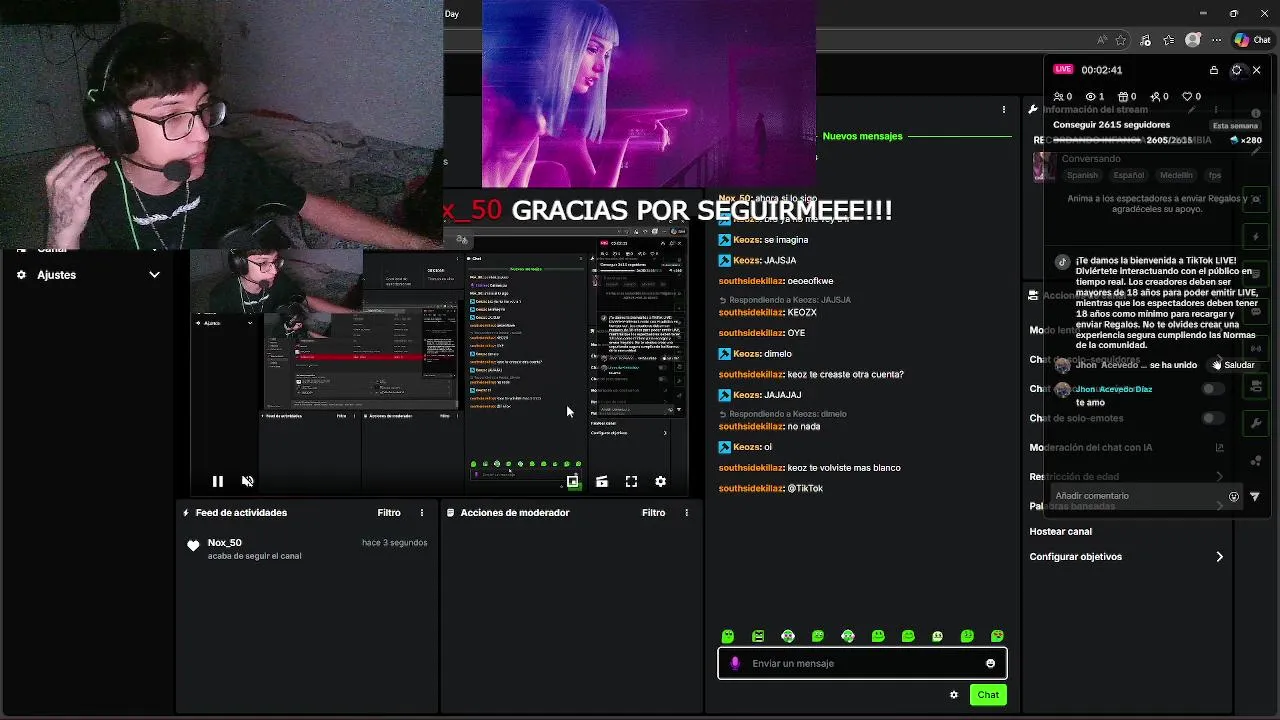This screenshot has height=720, width=1280.
Task: Jump to Nuevos mensajes in chat
Action: tap(862, 136)
